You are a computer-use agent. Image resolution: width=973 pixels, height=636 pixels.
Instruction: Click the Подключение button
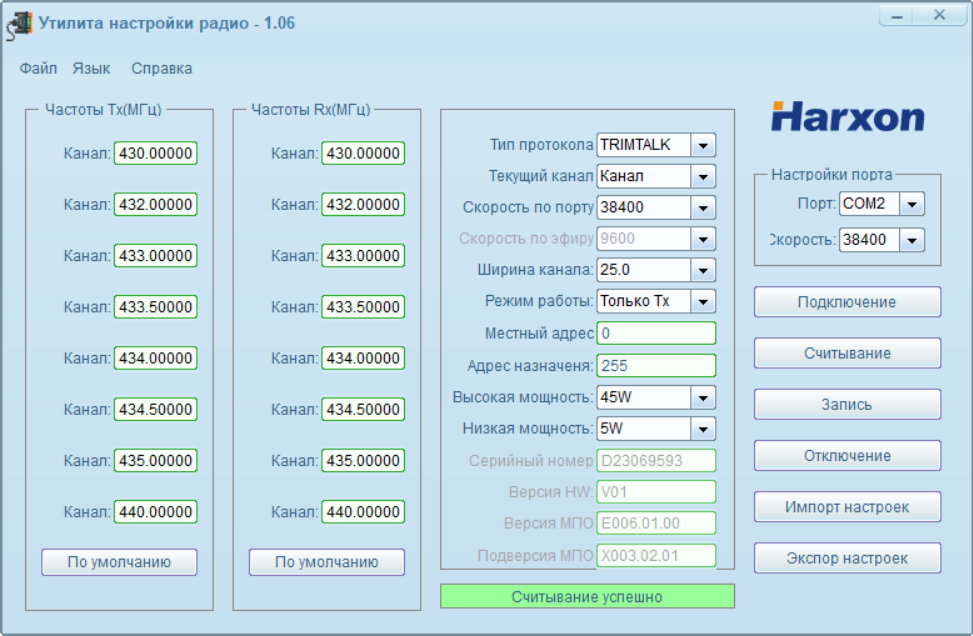tap(847, 302)
